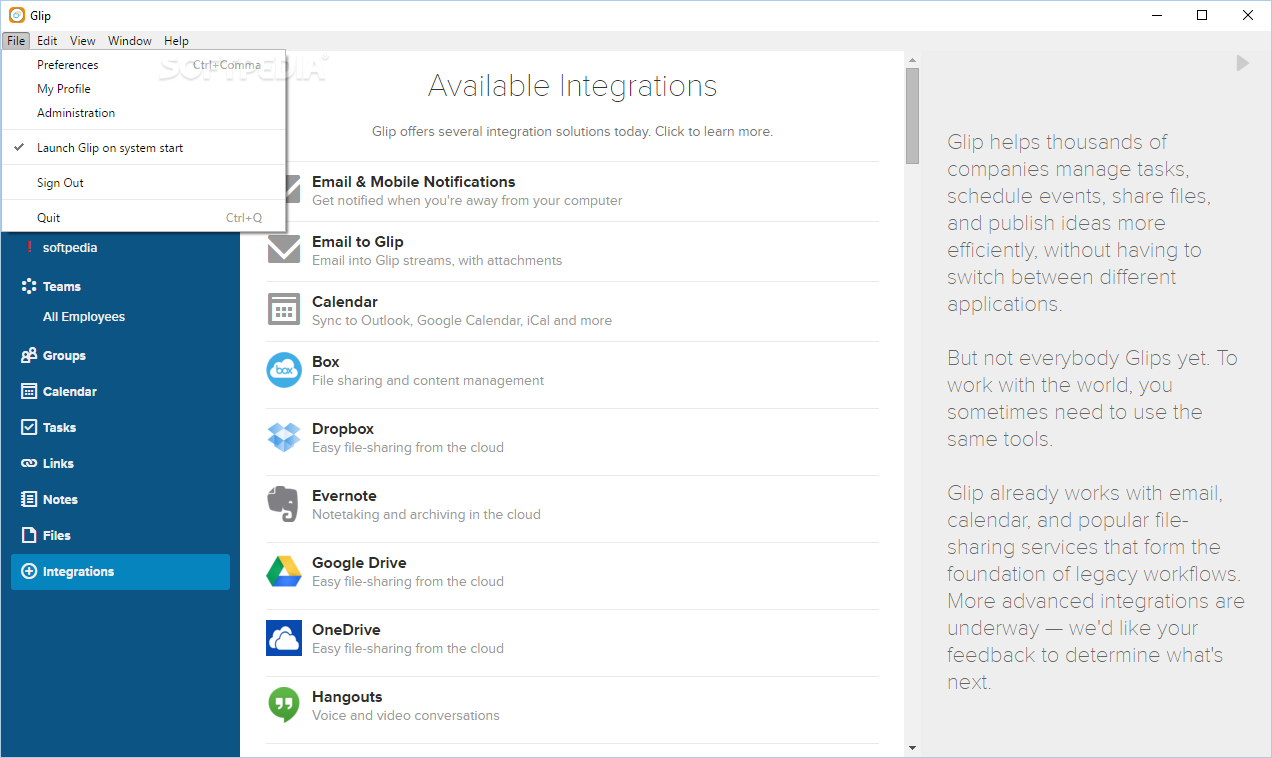Collapse the right info panel with arrow

1242,63
